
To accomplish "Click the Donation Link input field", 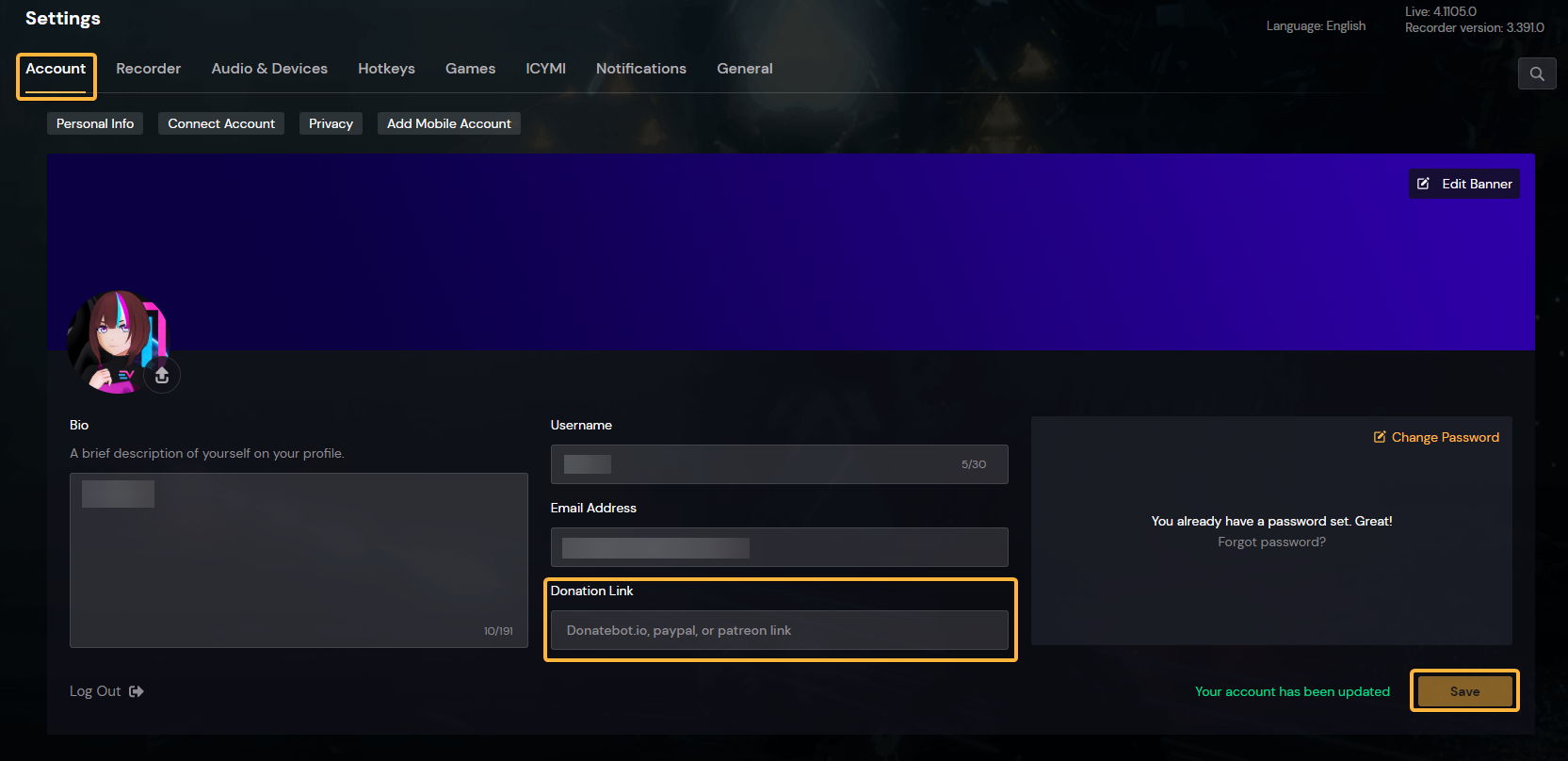I will point(779,630).
